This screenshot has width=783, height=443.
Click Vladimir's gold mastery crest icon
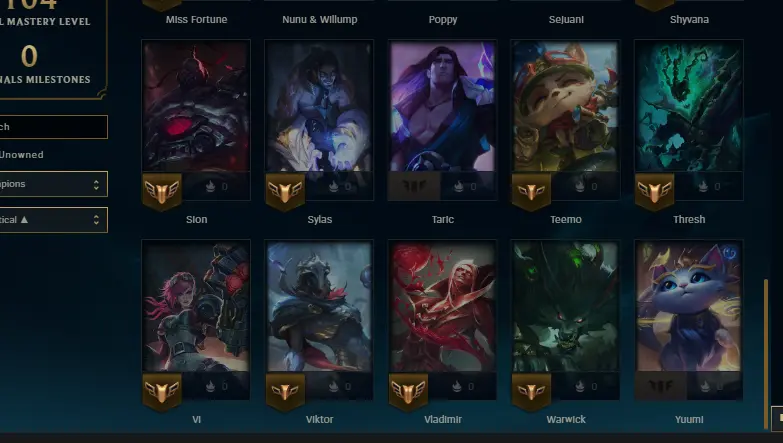tap(408, 392)
